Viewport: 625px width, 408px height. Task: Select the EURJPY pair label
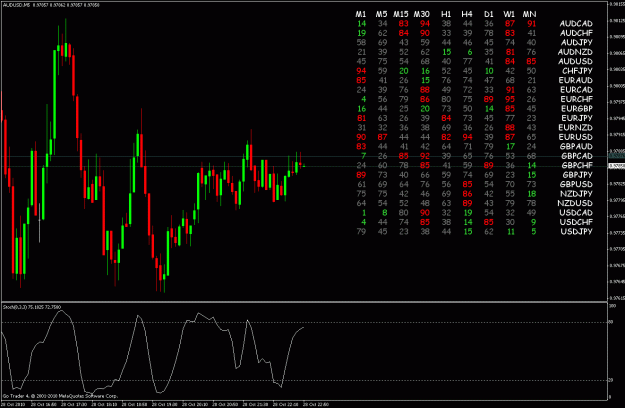[577, 118]
